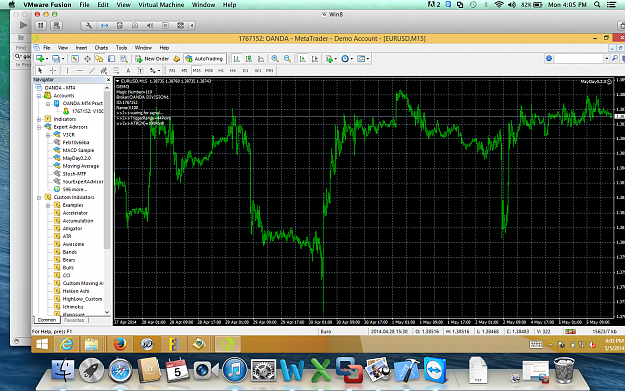
Task: Open the indicators list dropdown
Action: (331, 59)
